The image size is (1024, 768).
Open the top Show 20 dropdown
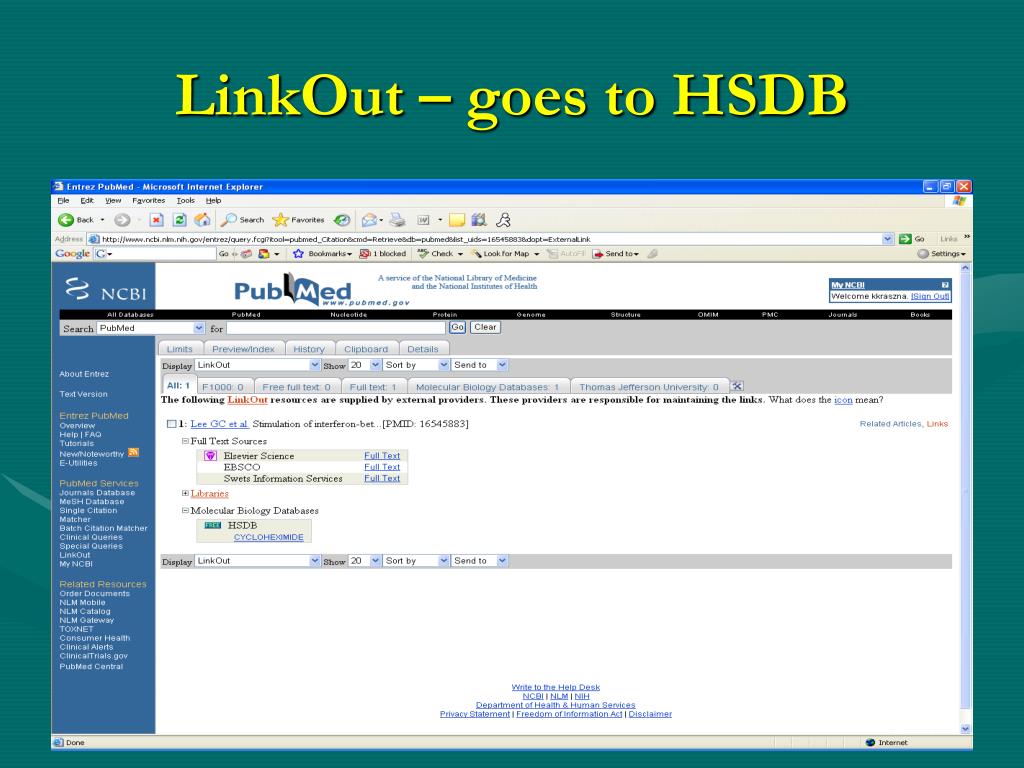tap(376, 365)
